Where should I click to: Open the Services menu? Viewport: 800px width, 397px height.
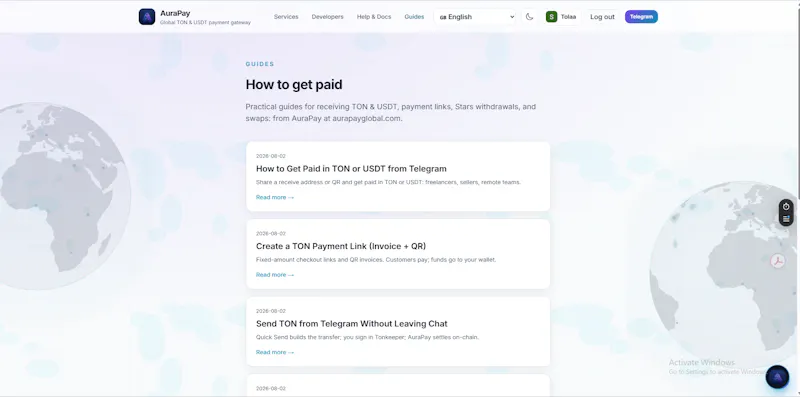coord(286,17)
